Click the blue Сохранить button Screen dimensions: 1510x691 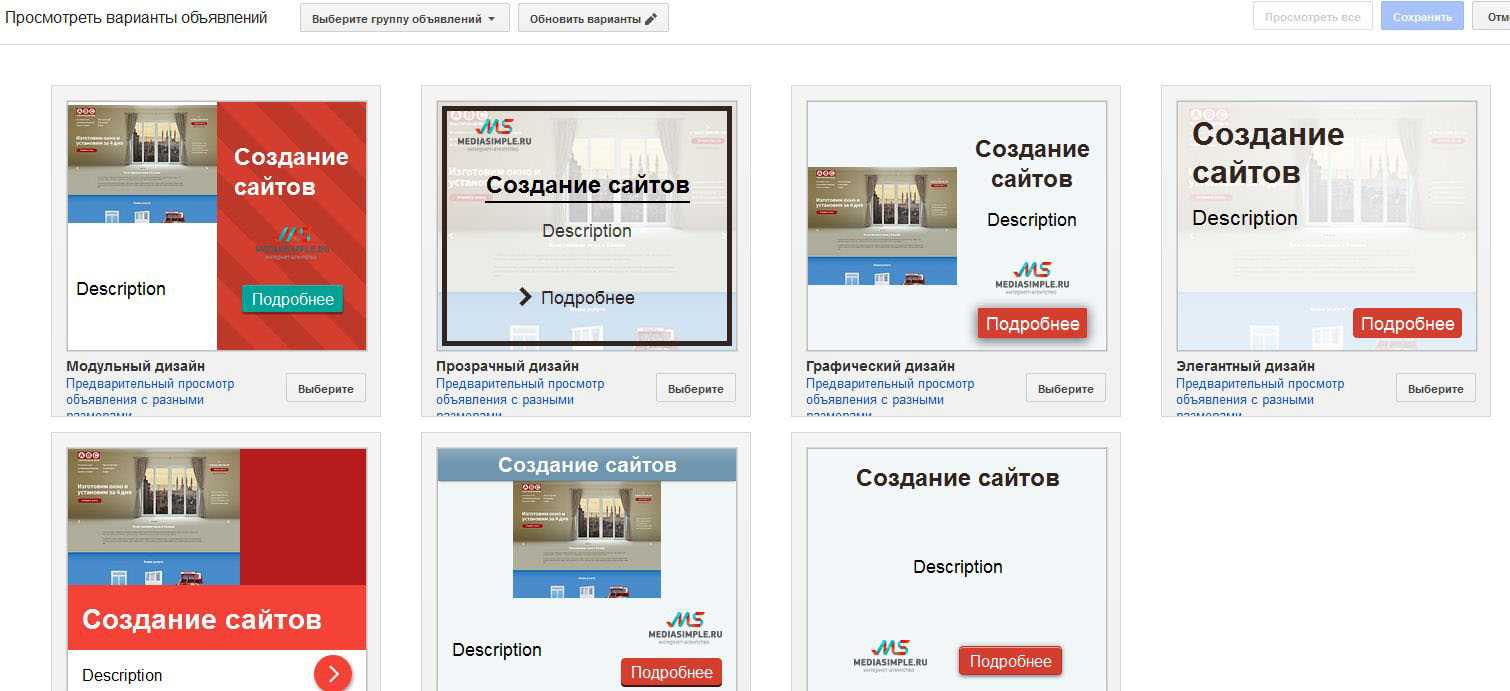(1421, 17)
